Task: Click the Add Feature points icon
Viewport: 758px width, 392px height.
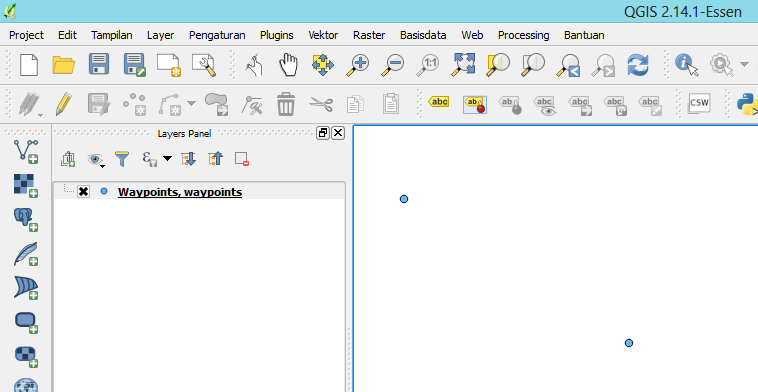Action: pyautogui.click(x=134, y=103)
